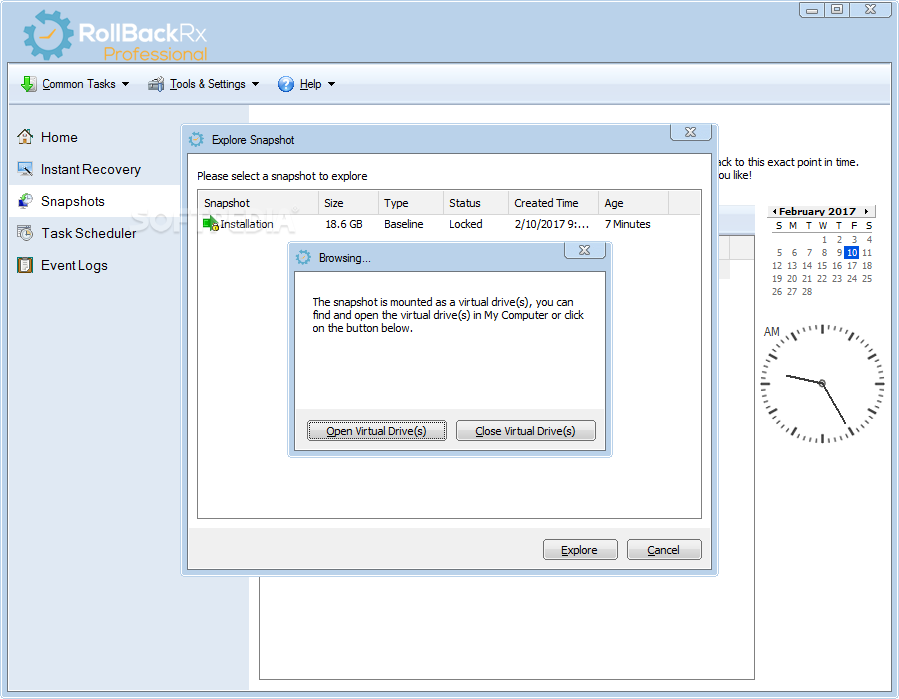Screen dimensions: 899x699
Task: Go to Home in the sidebar
Action: (59, 137)
